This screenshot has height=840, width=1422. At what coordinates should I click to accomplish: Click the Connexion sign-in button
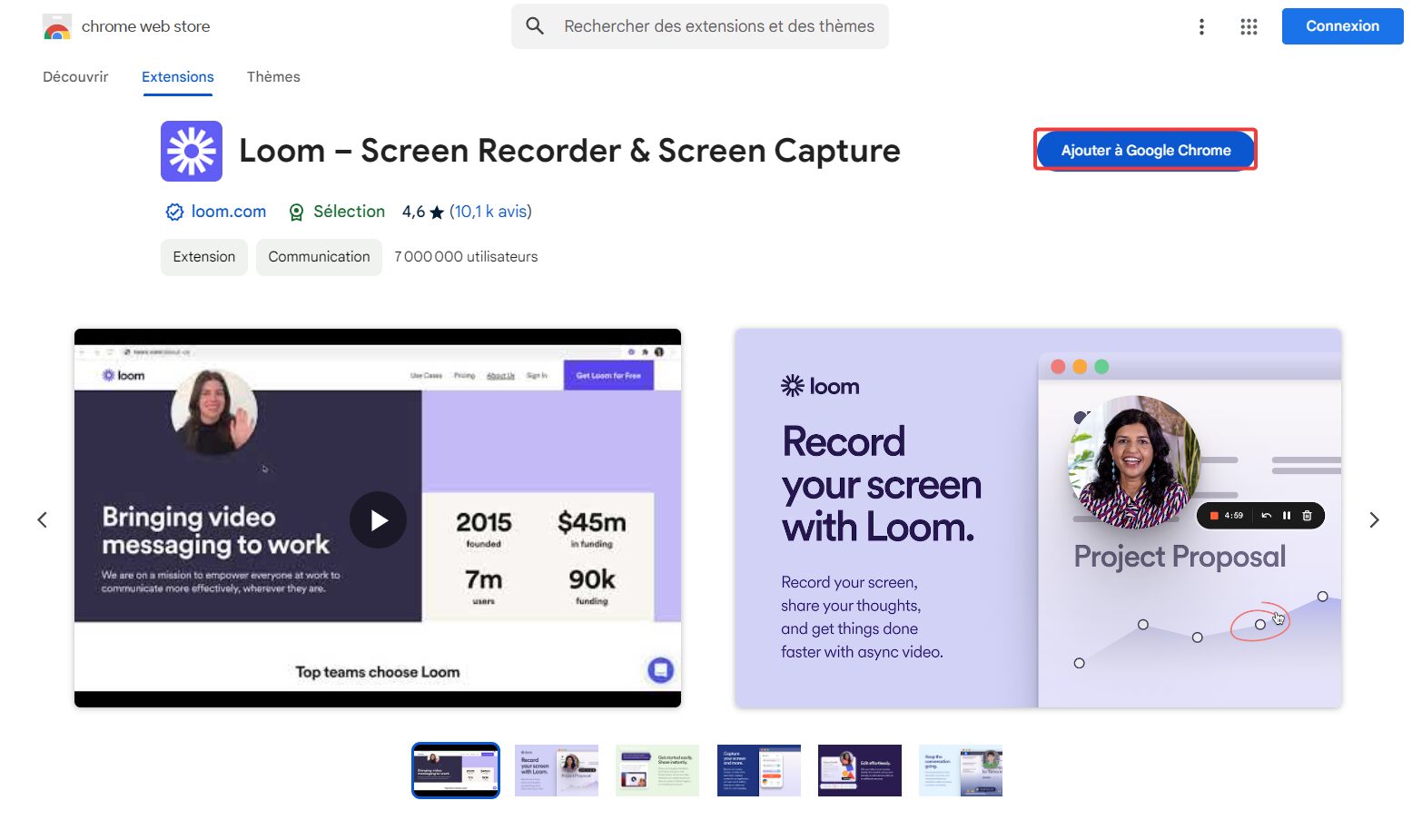pyautogui.click(x=1342, y=26)
